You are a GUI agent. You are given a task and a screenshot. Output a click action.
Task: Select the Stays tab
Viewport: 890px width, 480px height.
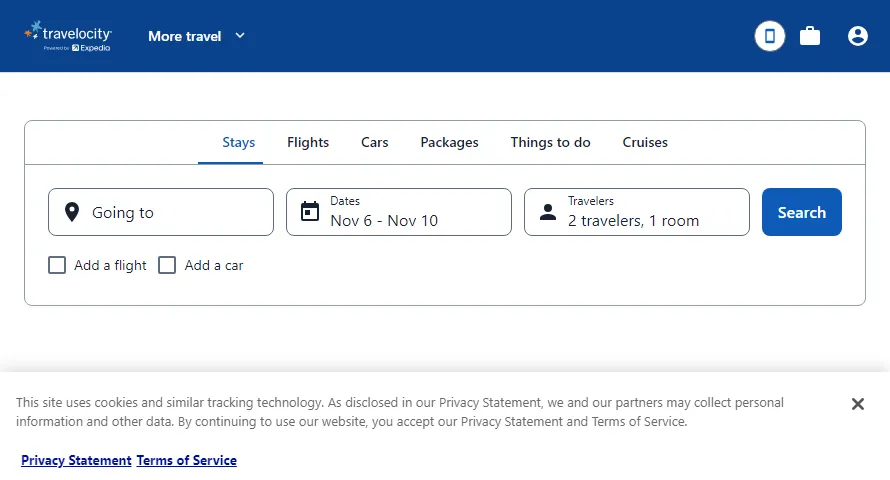tap(238, 142)
